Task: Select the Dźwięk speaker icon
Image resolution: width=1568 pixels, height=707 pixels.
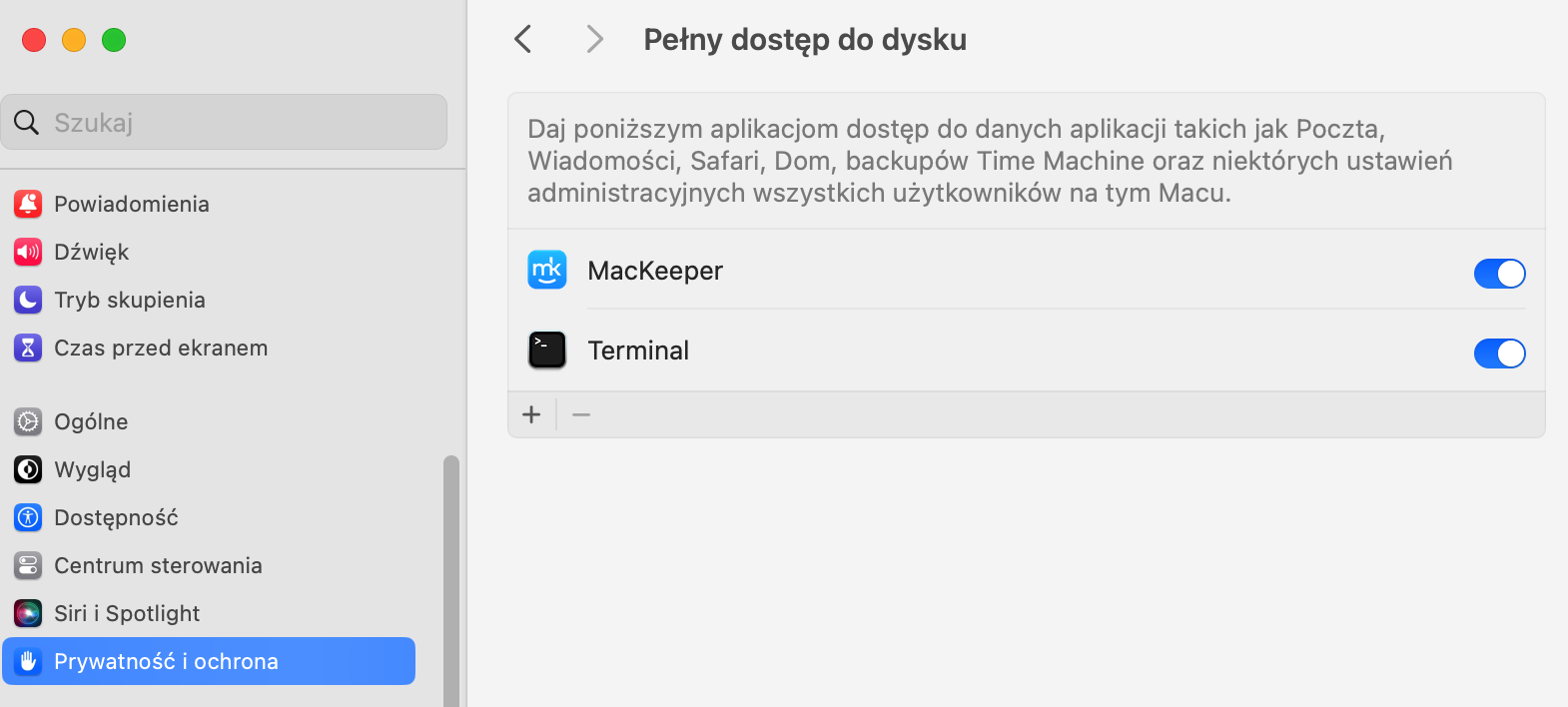Action: (x=28, y=252)
